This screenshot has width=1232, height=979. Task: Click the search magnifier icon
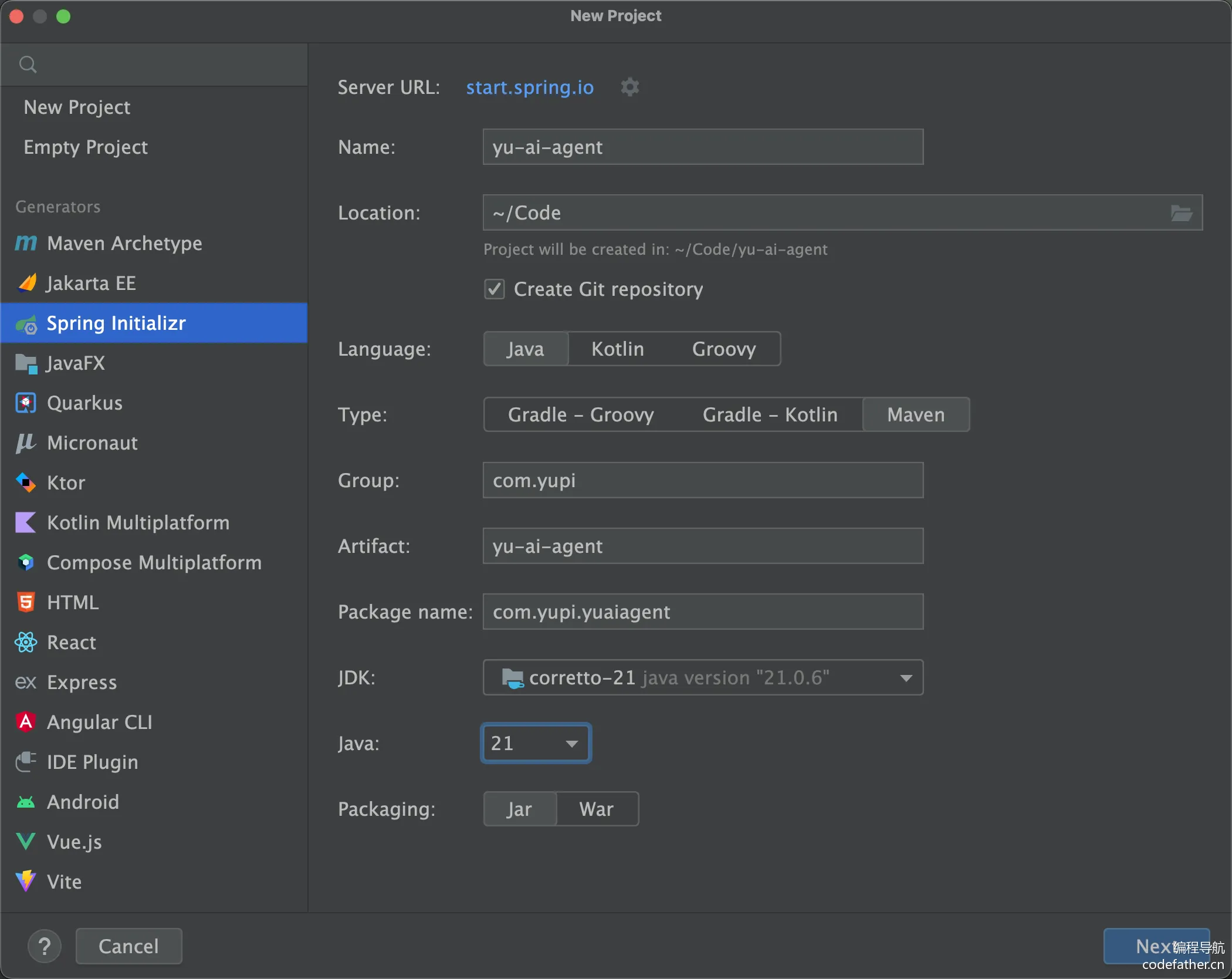[x=28, y=64]
